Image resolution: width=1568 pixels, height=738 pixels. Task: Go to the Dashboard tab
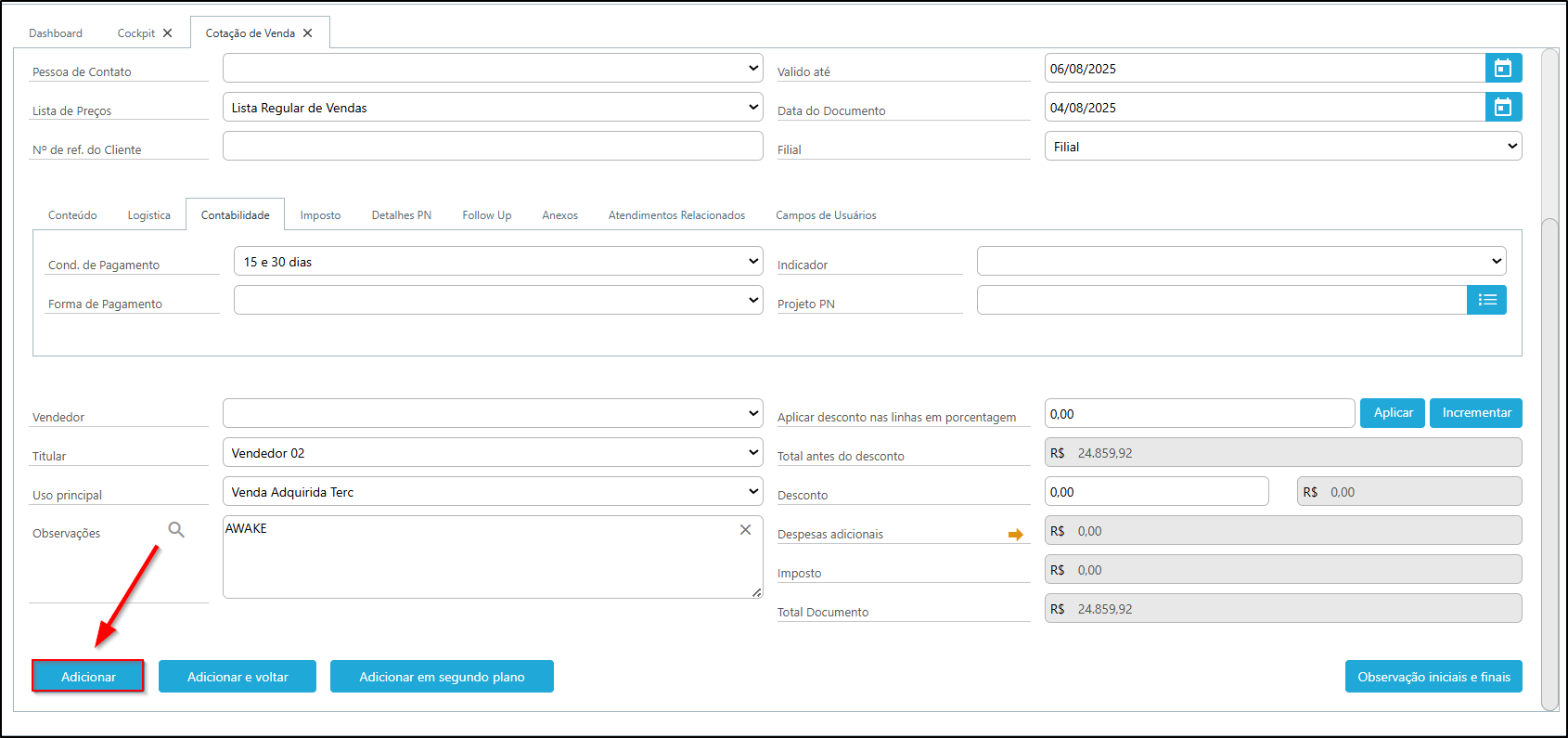(x=56, y=33)
